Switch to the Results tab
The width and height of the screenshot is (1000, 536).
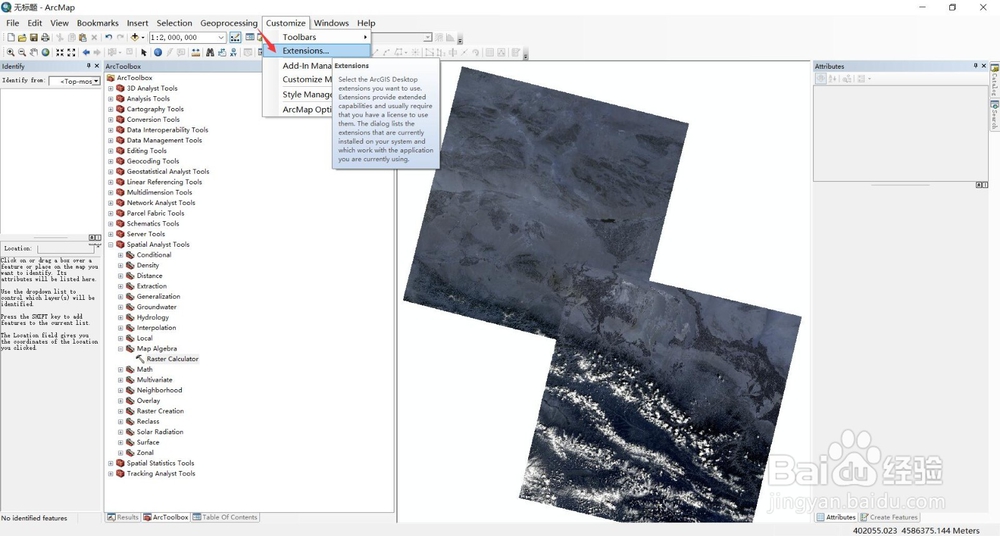122,517
